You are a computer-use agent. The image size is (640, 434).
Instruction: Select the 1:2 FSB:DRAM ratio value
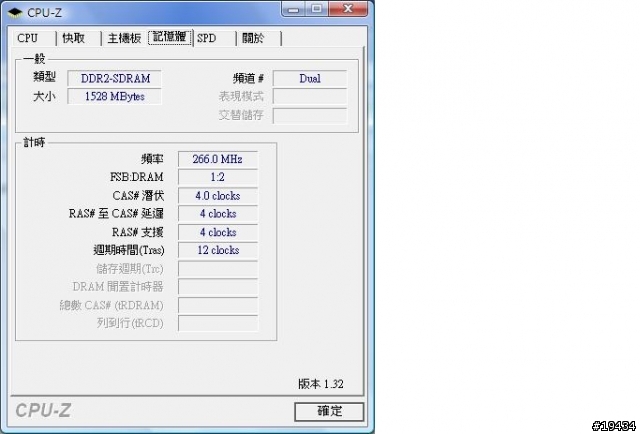218,177
